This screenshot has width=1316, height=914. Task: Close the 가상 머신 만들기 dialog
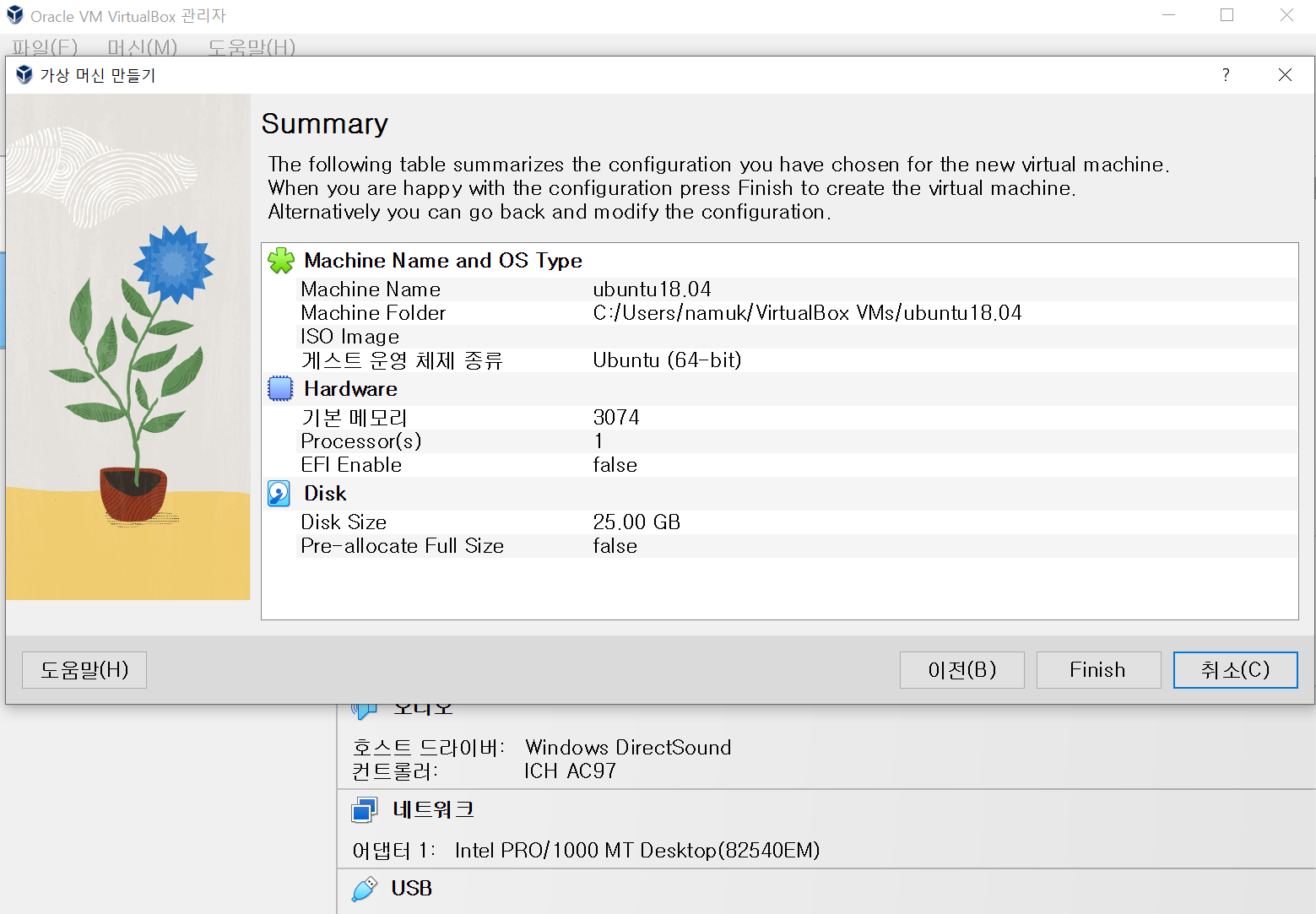click(x=1285, y=75)
